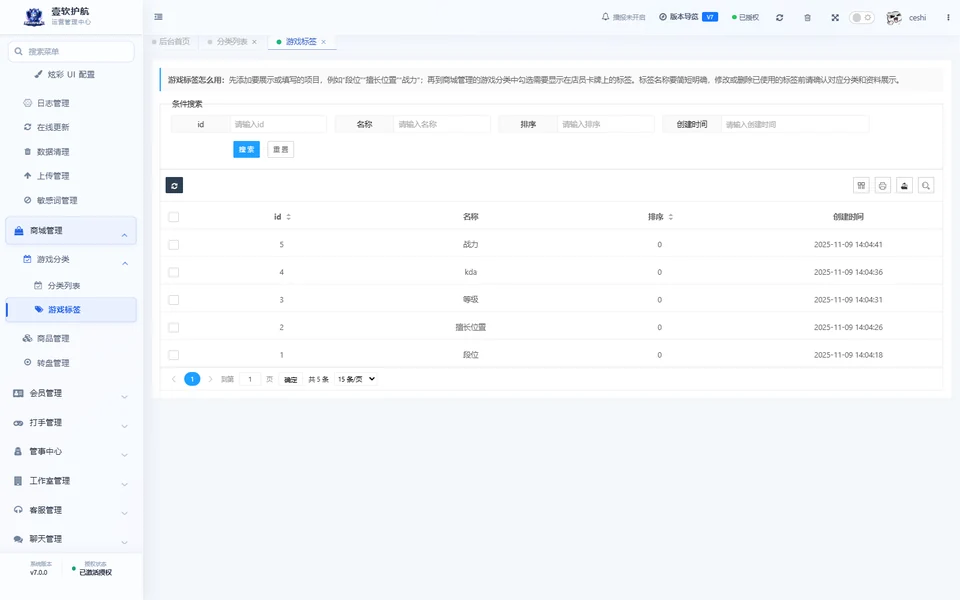Check the row with 擅长位置
The height and width of the screenshot is (600, 960).
[174, 328]
